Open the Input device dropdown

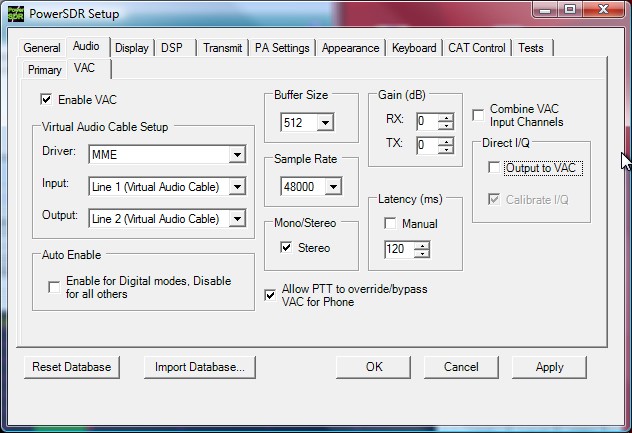237,187
